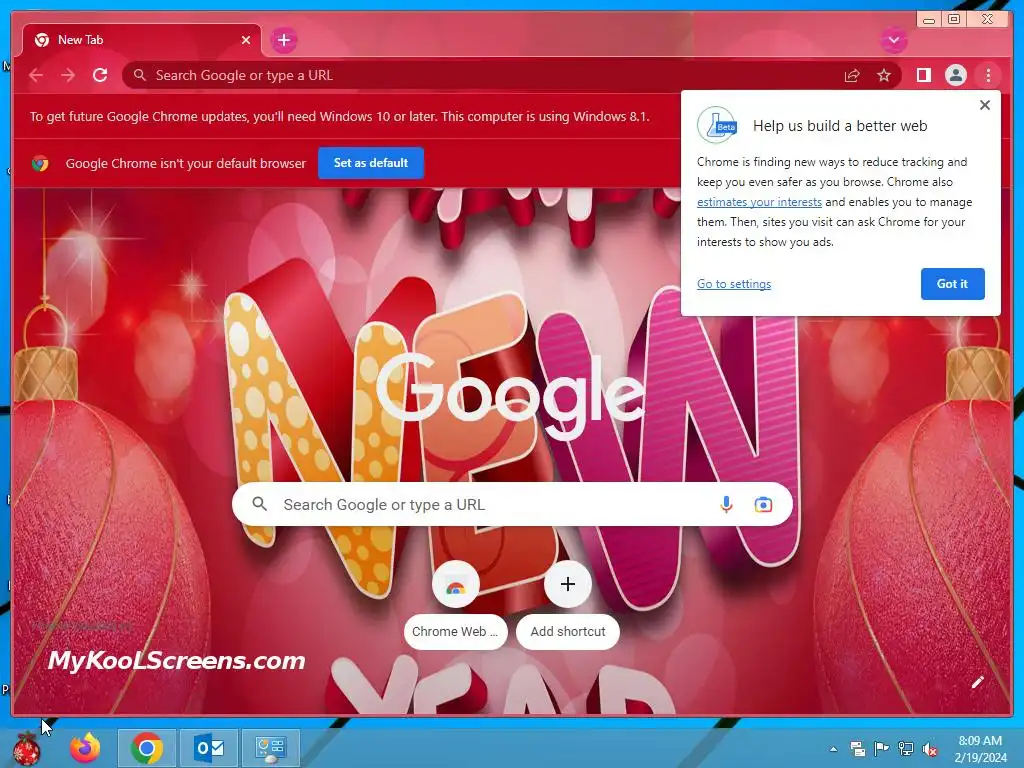The width and height of the screenshot is (1024, 768).
Task: Launch Firefox from the taskbar
Action: click(x=86, y=748)
